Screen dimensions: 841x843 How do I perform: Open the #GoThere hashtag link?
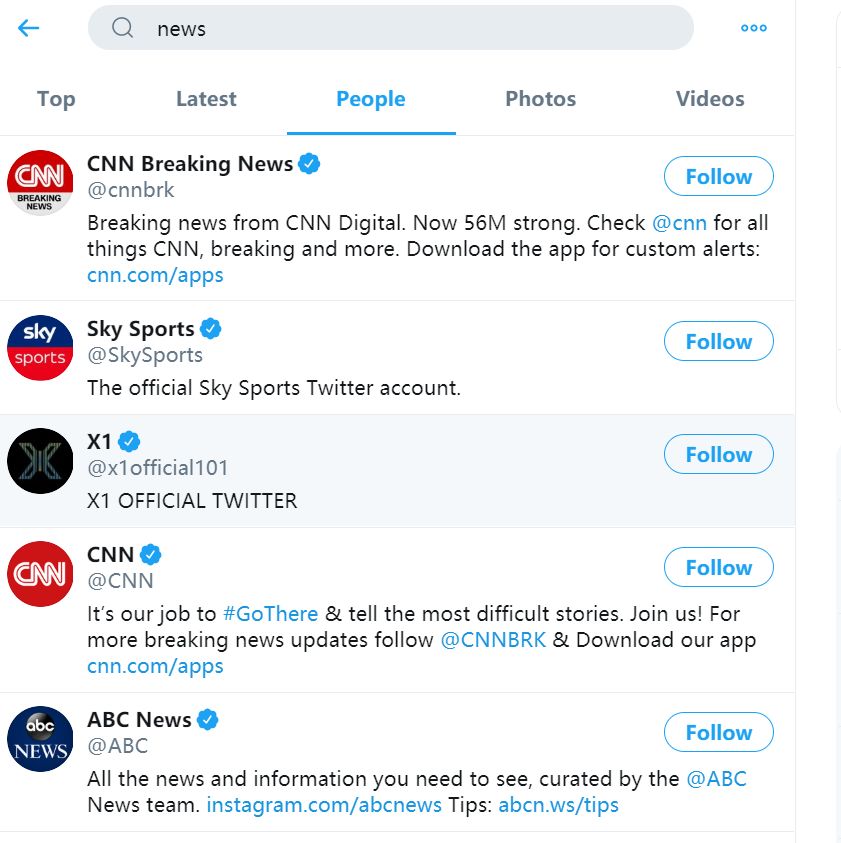pyautogui.click(x=270, y=614)
